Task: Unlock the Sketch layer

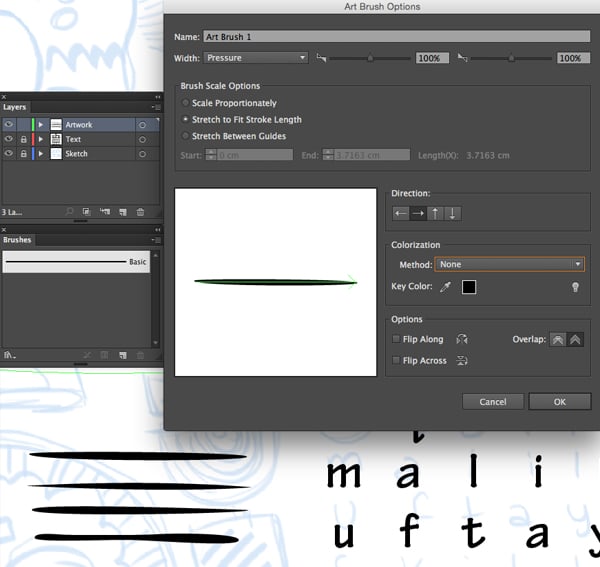Action: (x=24, y=154)
